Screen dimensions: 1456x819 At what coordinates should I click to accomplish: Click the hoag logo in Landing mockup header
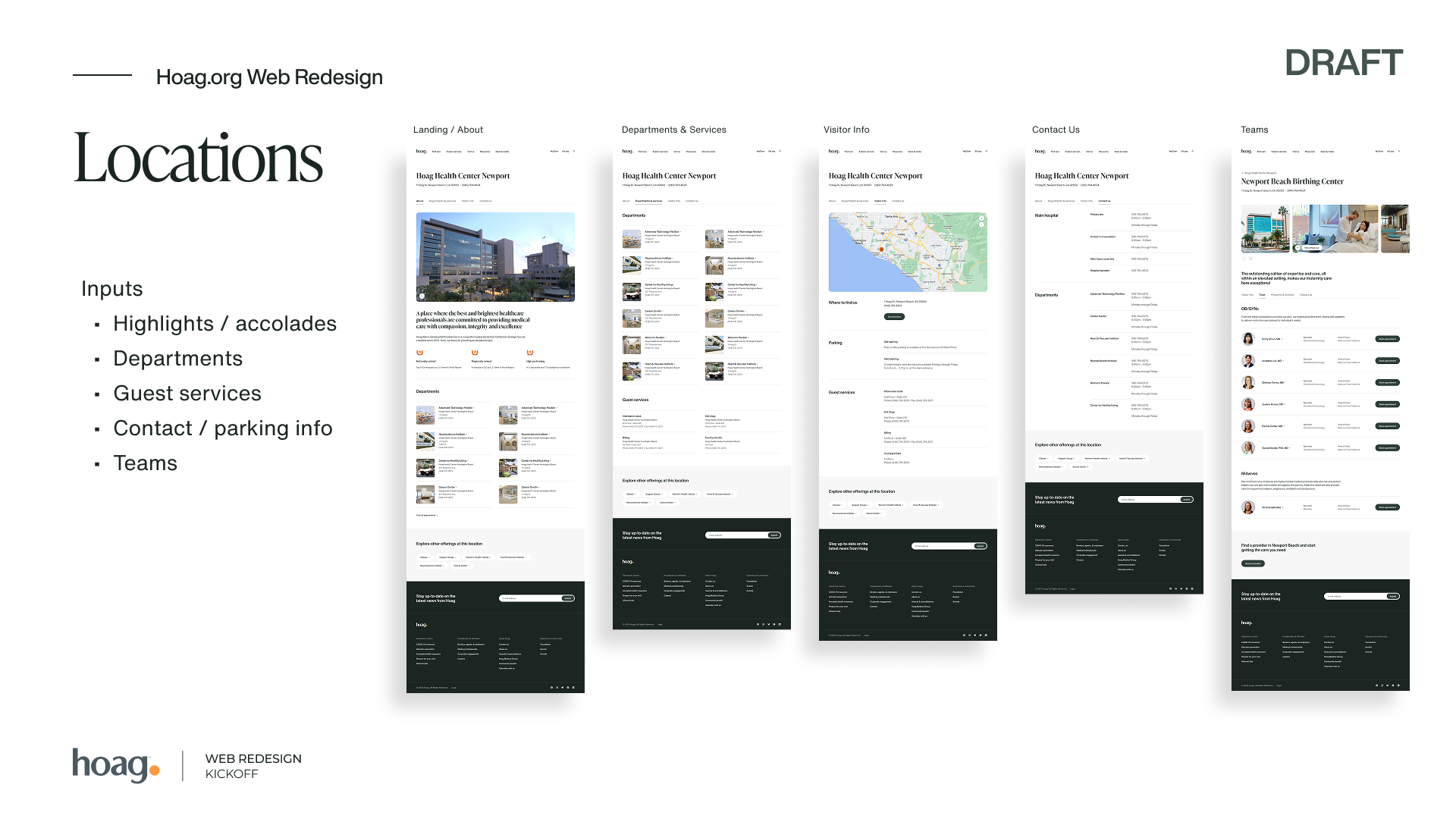422,152
